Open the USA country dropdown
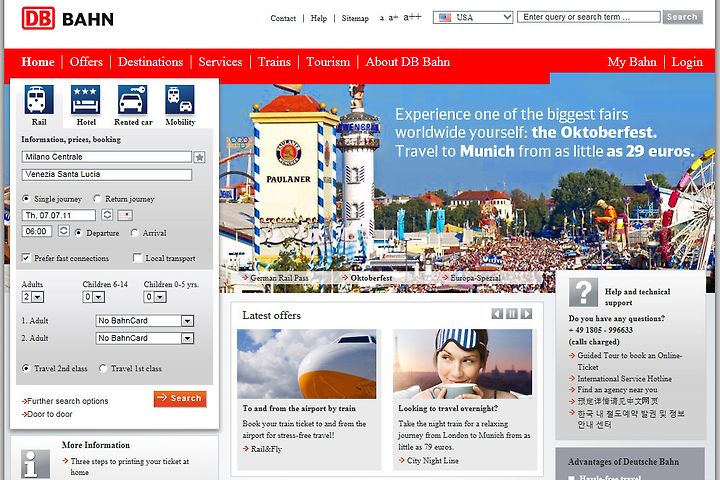720x480 pixels. (x=473, y=17)
